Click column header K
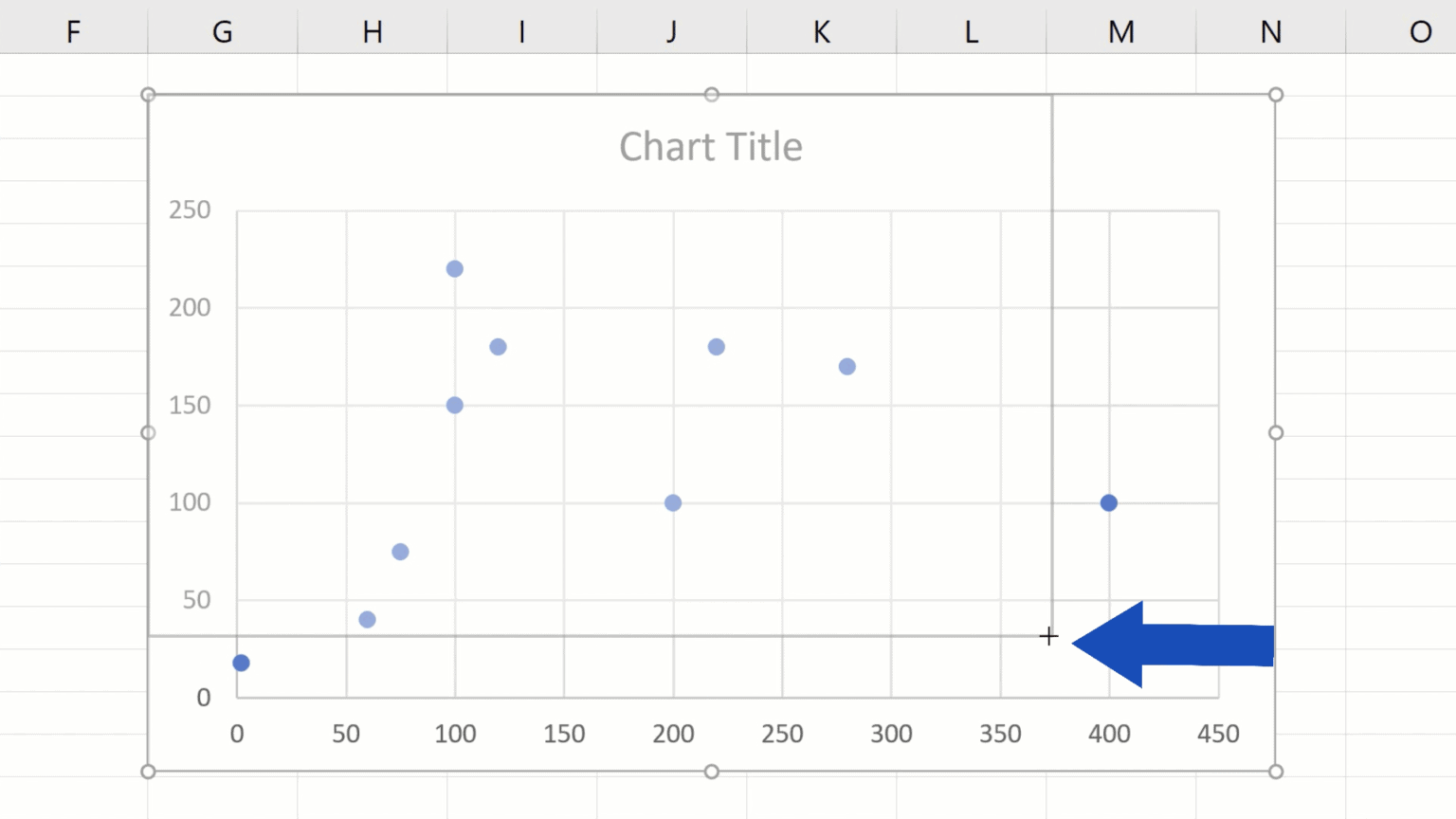1456x819 pixels. [821, 31]
